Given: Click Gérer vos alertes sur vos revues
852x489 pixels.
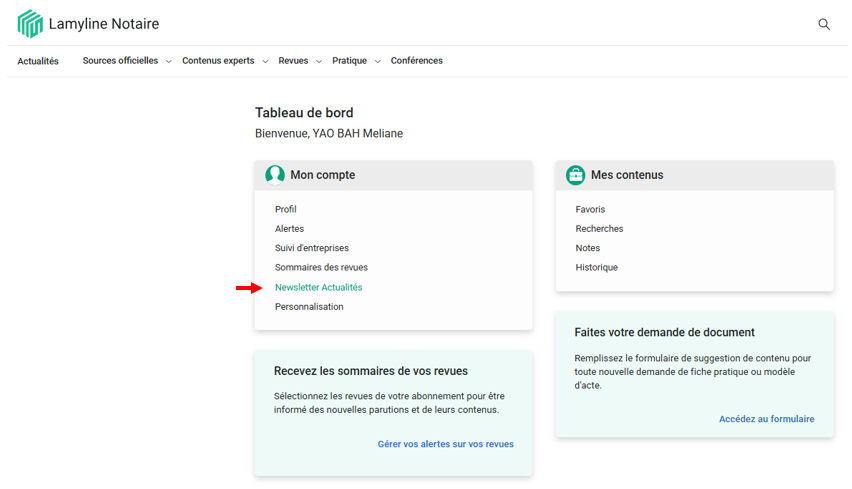Looking at the screenshot, I should [445, 444].
